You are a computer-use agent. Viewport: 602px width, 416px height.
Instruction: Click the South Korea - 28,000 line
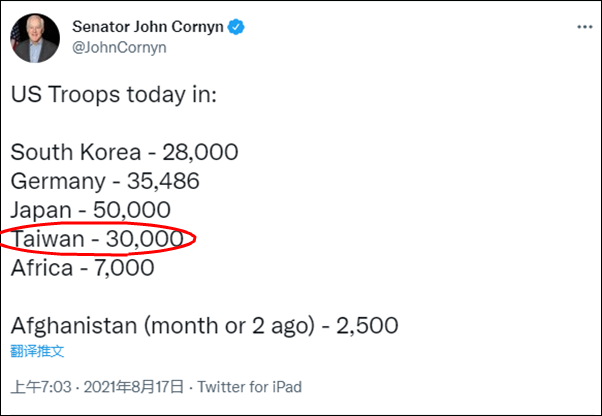coord(124,153)
